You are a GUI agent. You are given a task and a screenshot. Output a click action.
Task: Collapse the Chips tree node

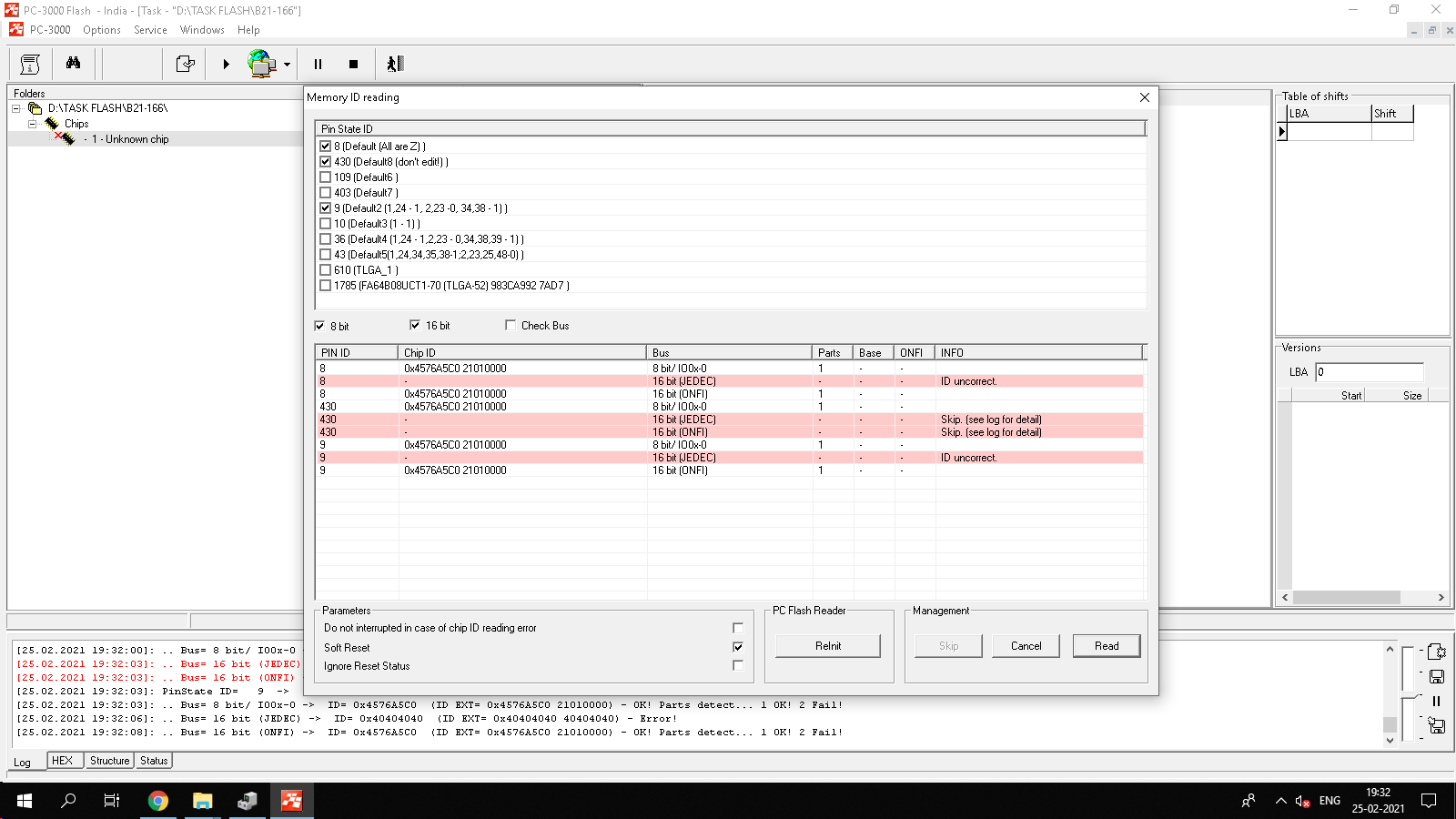point(33,124)
